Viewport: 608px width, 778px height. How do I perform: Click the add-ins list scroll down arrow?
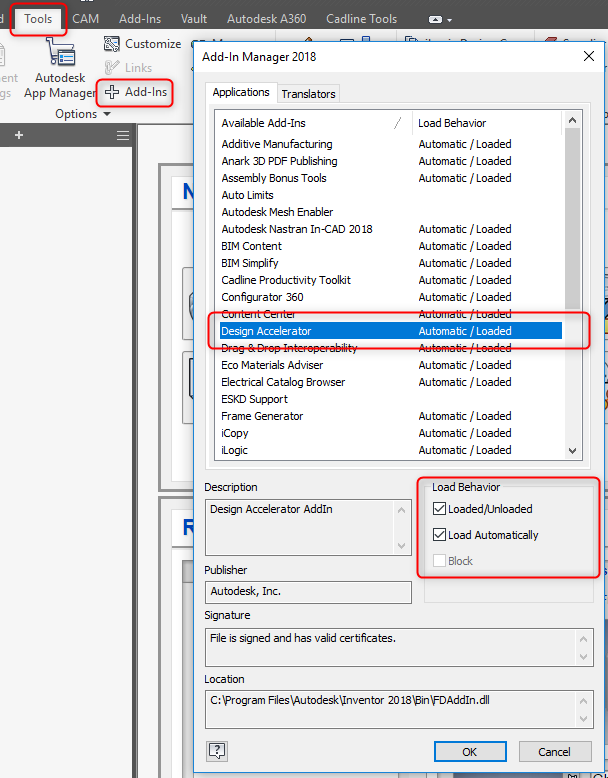pos(572,451)
